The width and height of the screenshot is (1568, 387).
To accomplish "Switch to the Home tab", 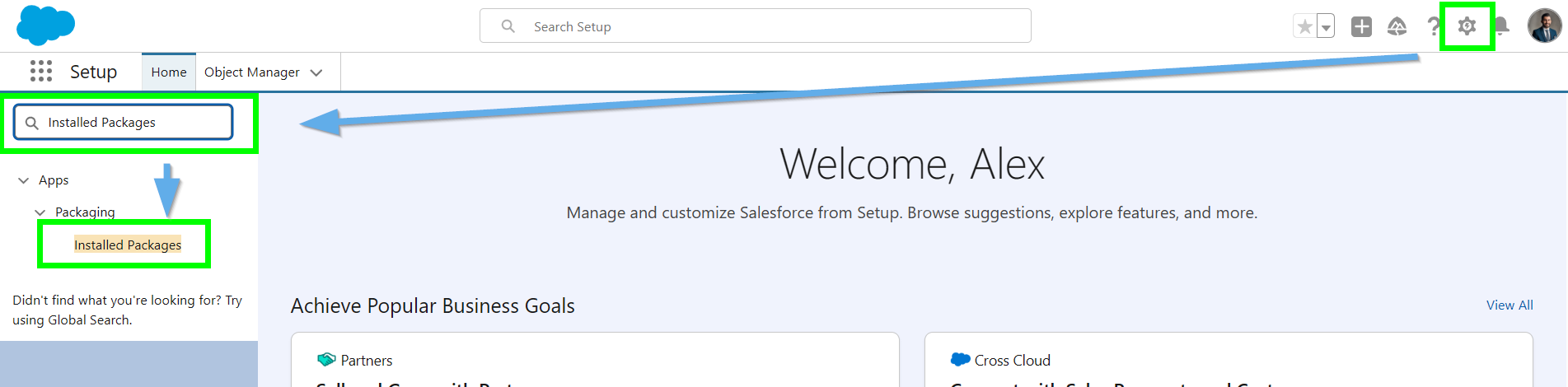I will [169, 72].
